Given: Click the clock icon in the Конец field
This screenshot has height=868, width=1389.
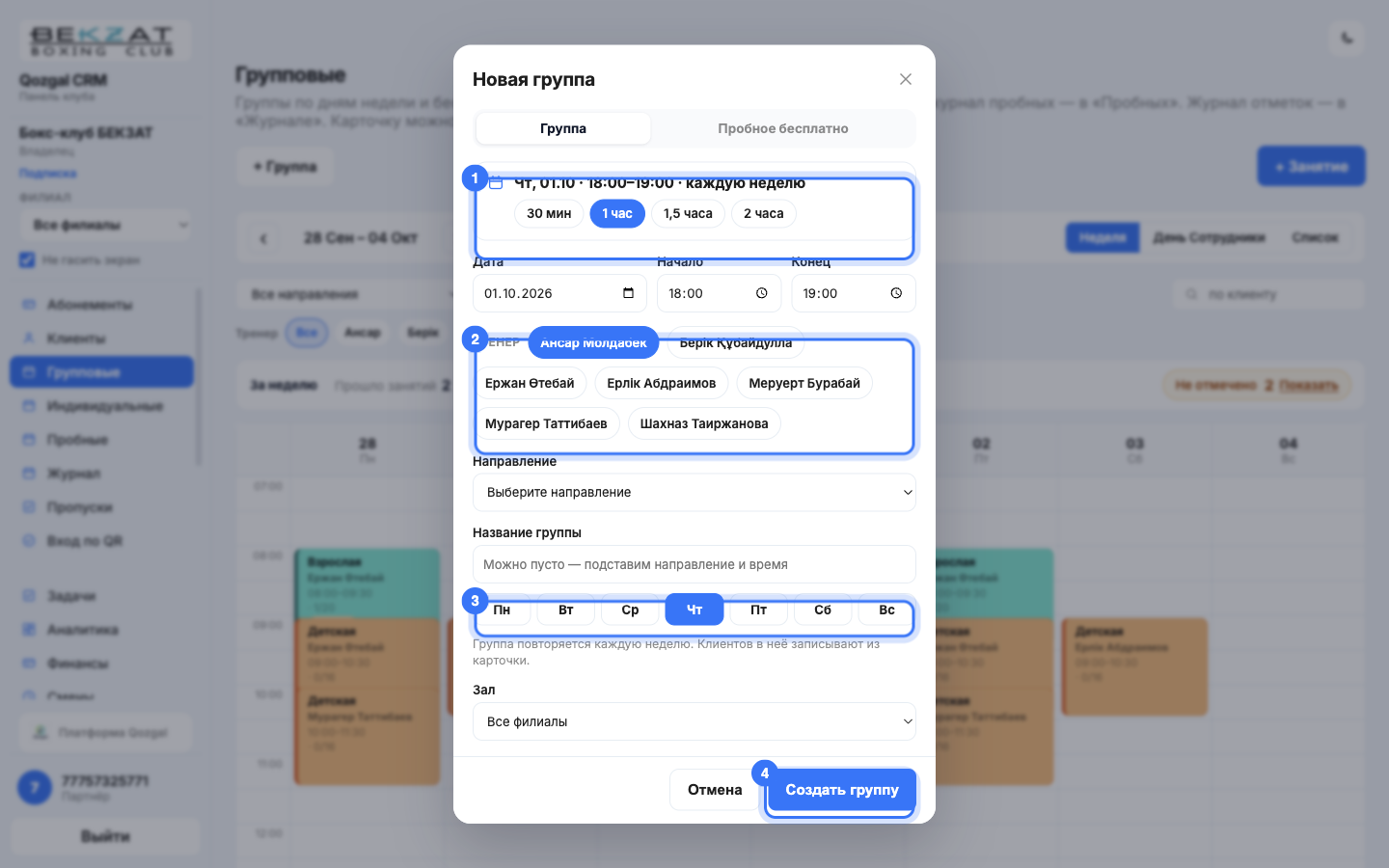Looking at the screenshot, I should pos(896,293).
